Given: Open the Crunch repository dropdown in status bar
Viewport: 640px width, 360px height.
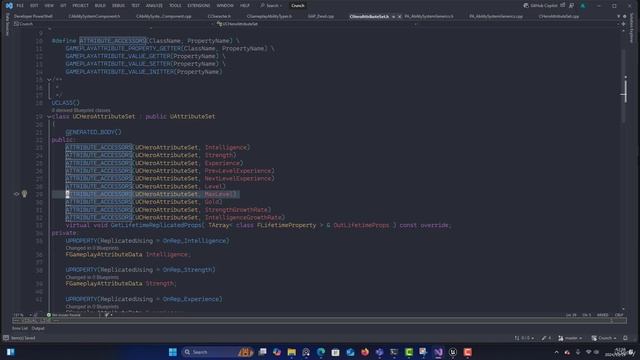Looking at the screenshot, I should coord(604,338).
